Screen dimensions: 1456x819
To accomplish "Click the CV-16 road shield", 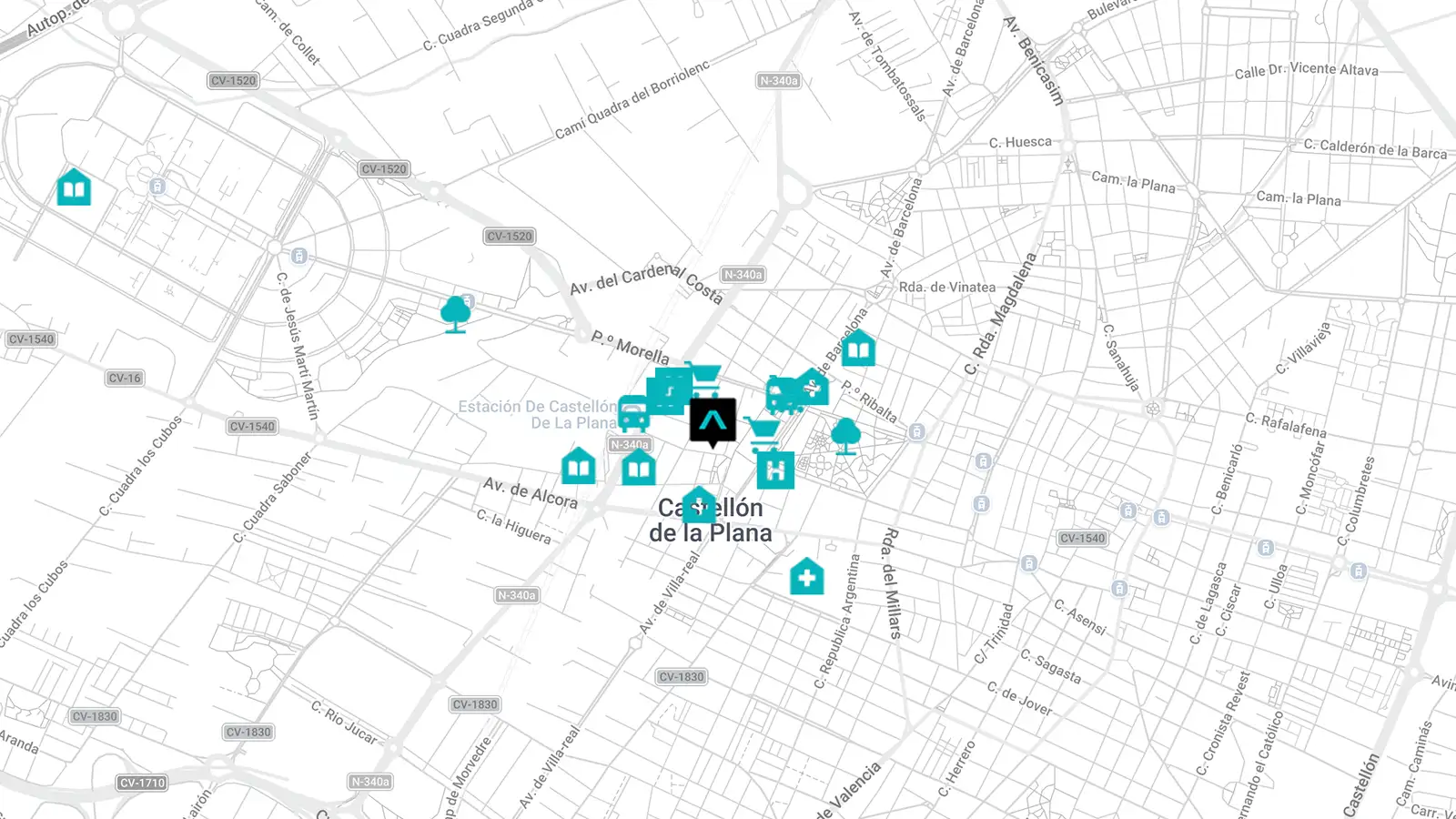I will (125, 378).
